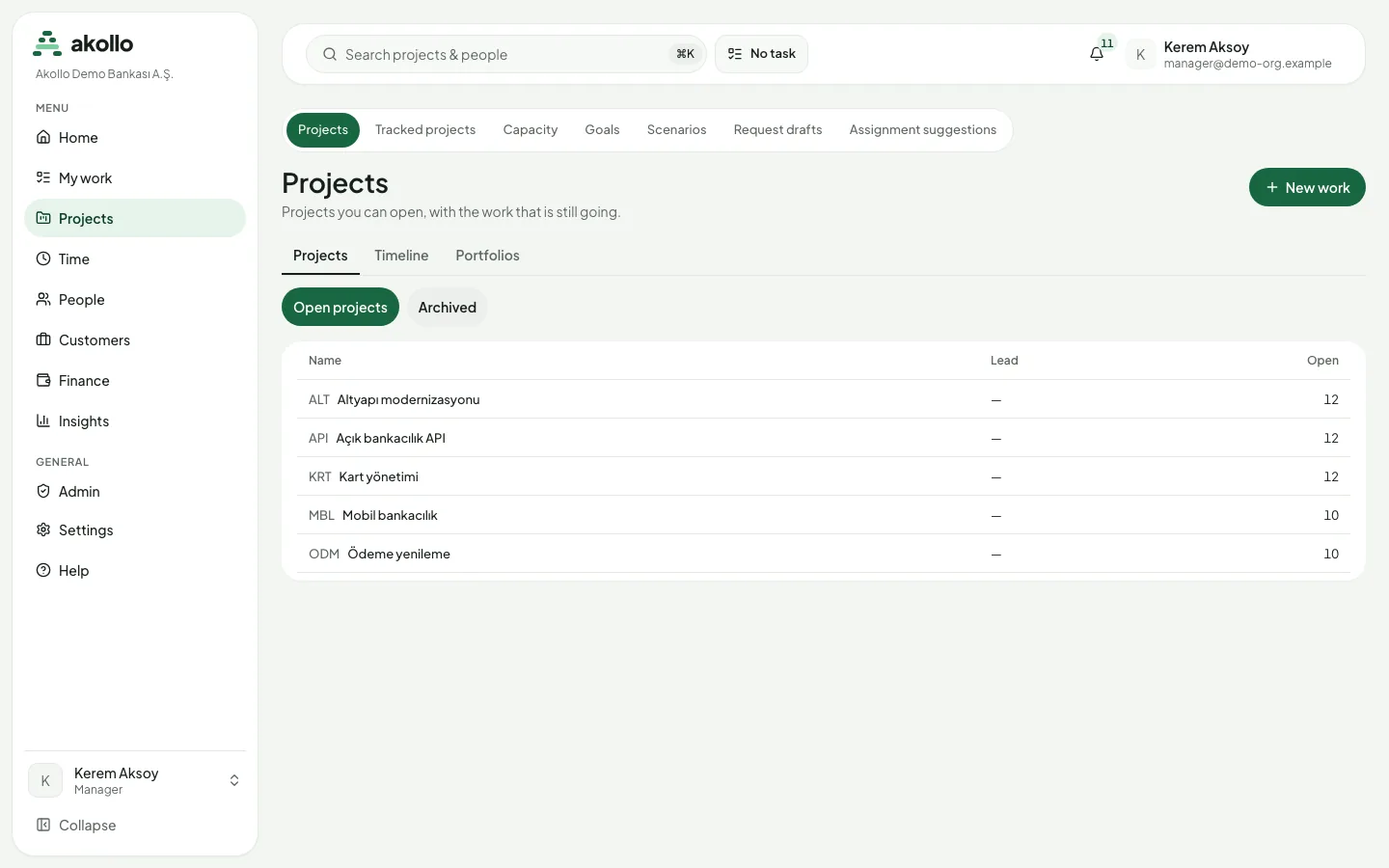The height and width of the screenshot is (868, 1389).
Task: Click the Admin shield icon
Action: (x=43, y=491)
